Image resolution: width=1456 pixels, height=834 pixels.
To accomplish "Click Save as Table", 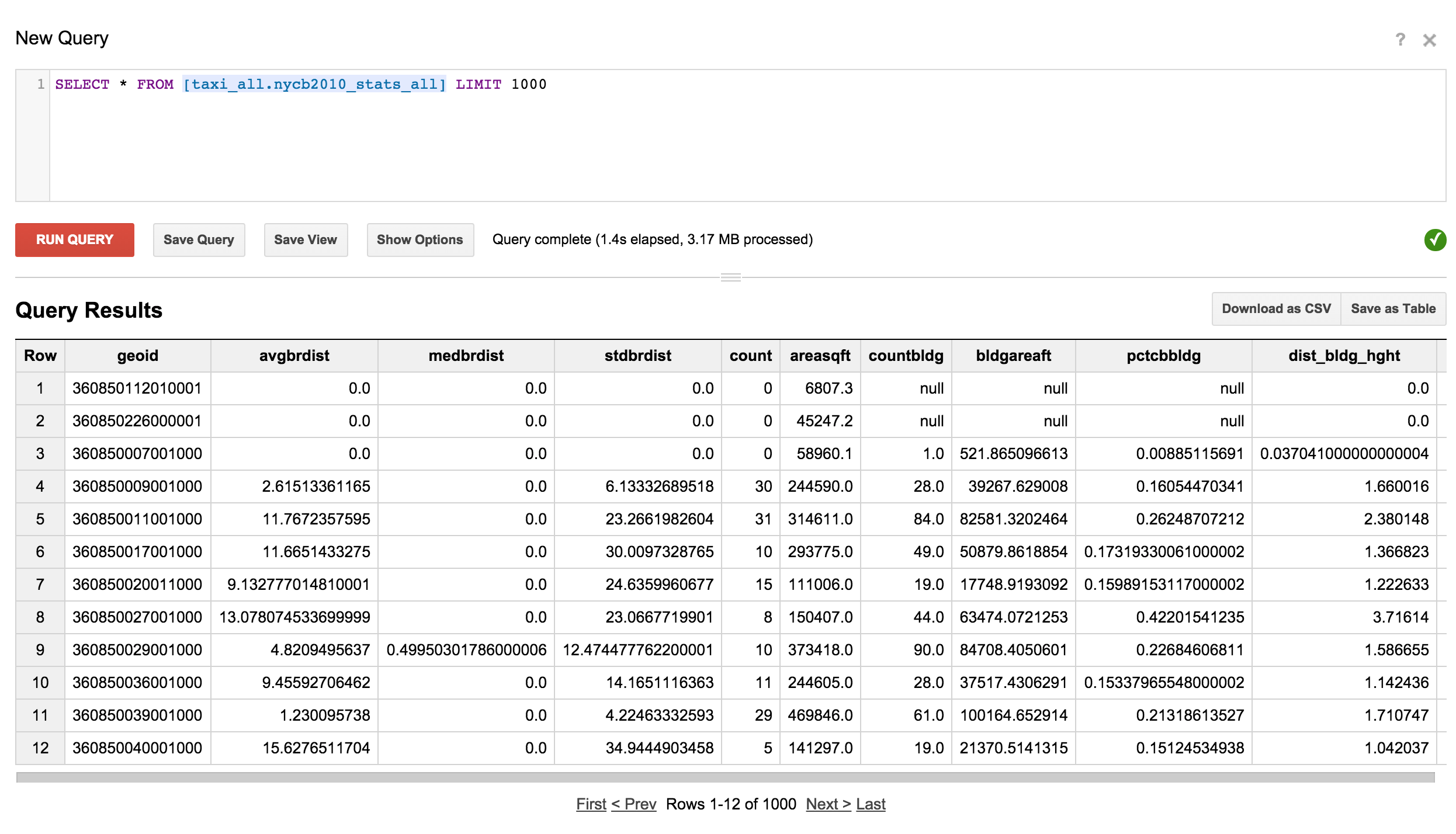I will click(1393, 308).
